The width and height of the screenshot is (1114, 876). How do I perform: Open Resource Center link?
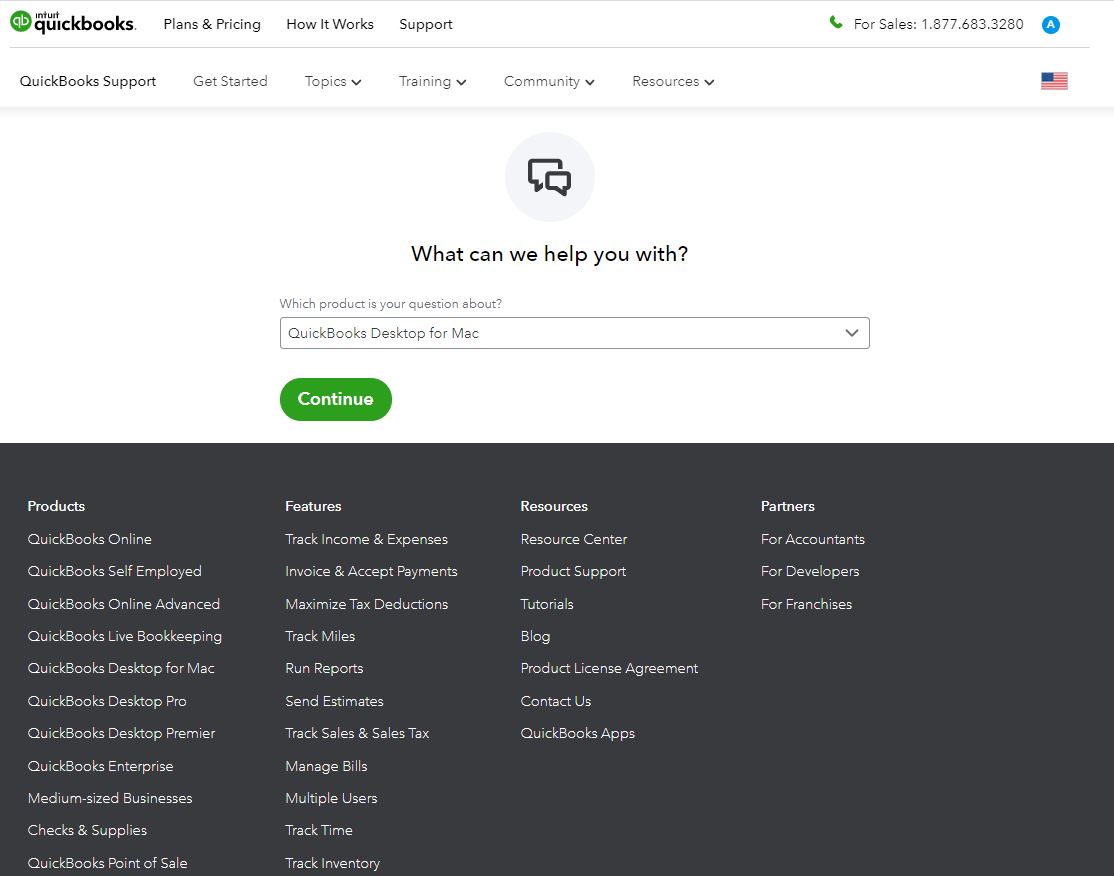[573, 539]
